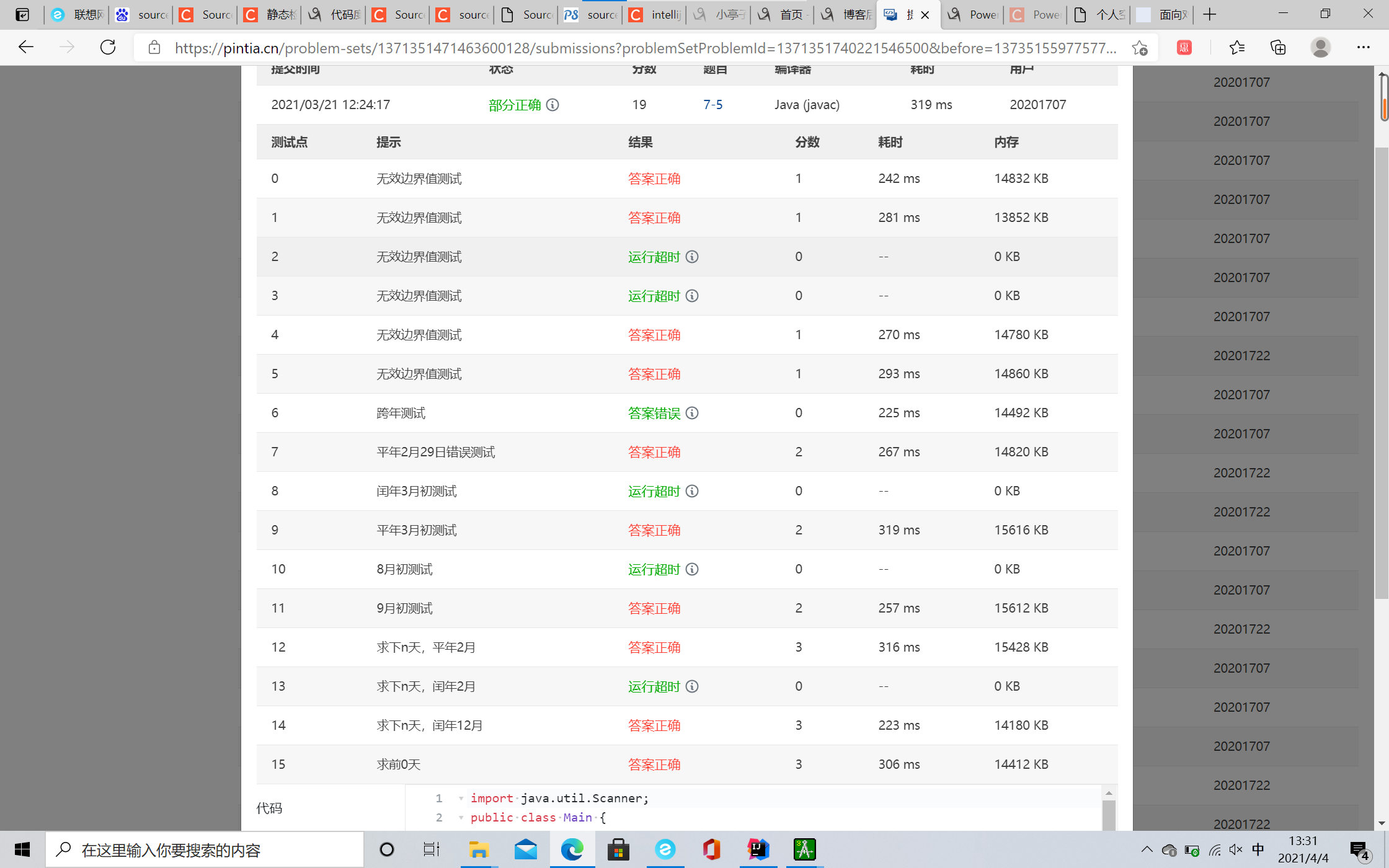Click info icon on test point 2 运行超时
The image size is (1389, 868).
point(692,257)
